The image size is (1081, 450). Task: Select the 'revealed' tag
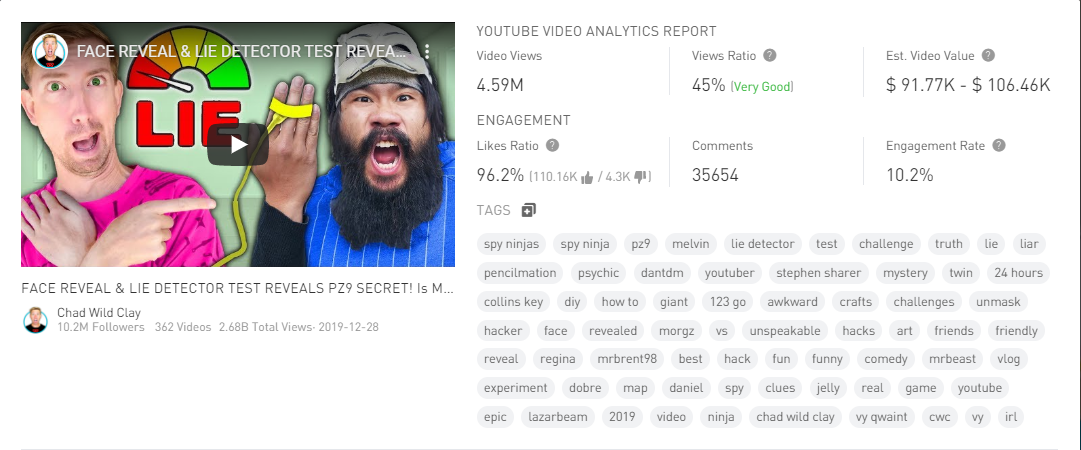[613, 330]
